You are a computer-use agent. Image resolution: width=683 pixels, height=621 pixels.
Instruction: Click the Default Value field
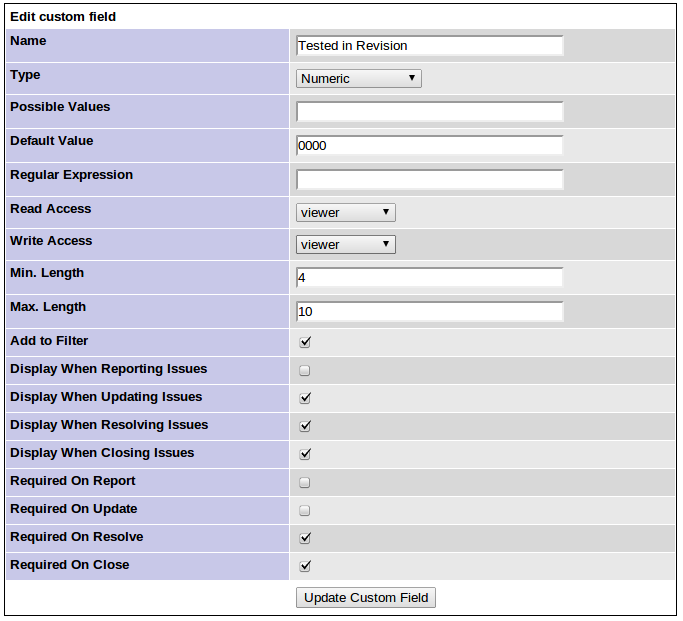coord(430,146)
